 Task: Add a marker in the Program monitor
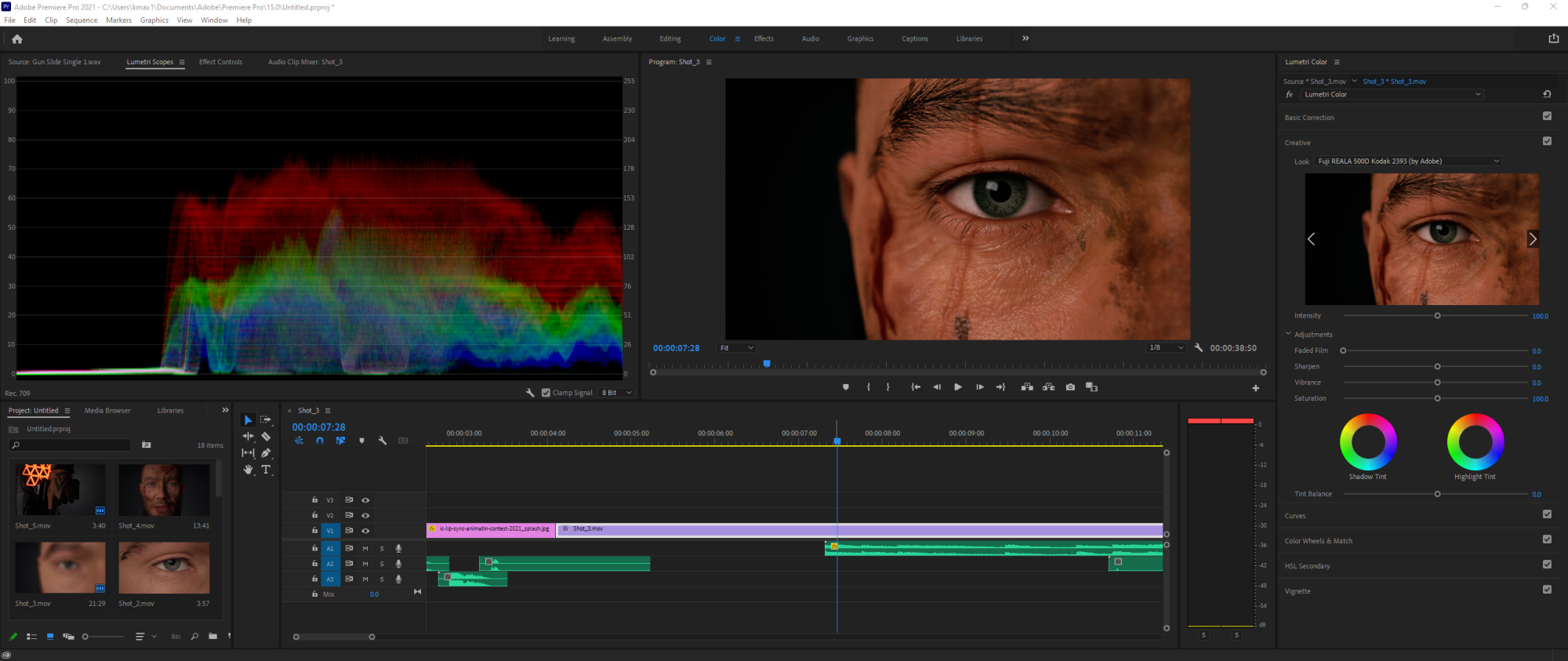[x=845, y=387]
